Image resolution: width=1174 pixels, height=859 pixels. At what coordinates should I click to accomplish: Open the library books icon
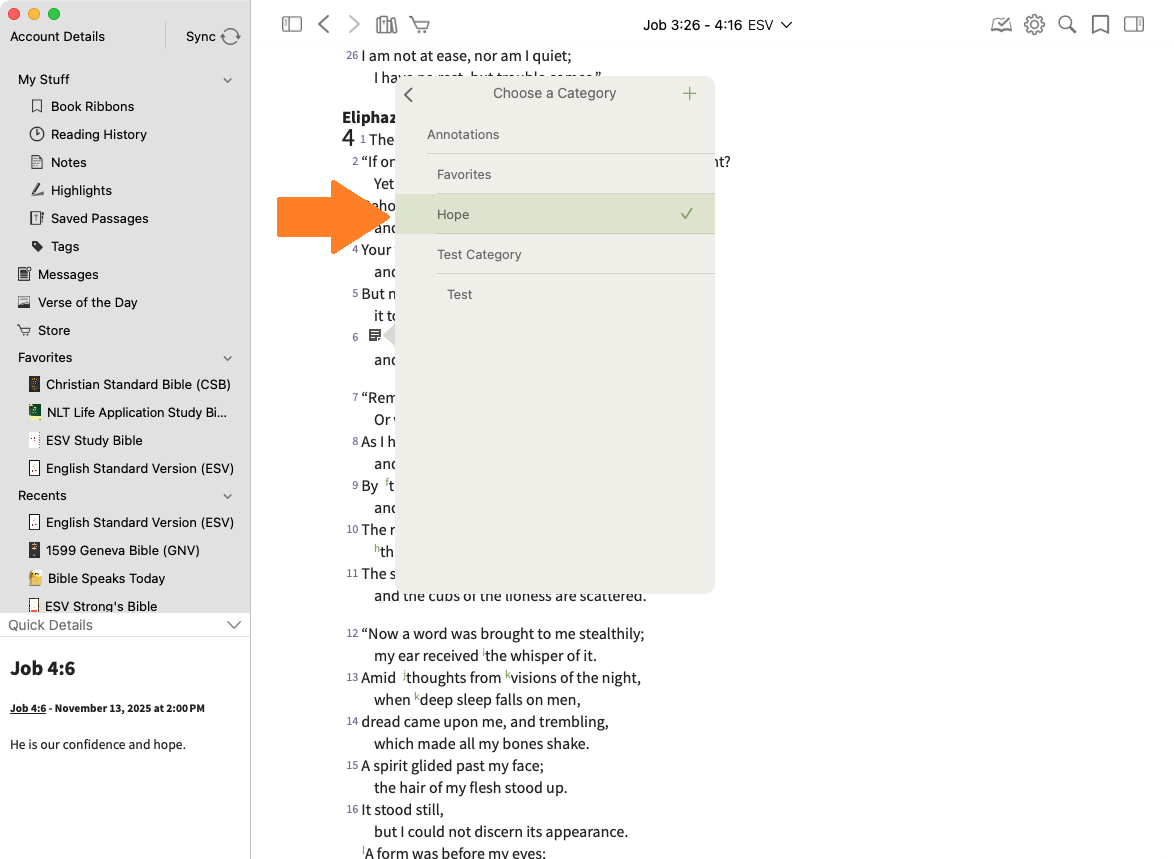tap(386, 24)
